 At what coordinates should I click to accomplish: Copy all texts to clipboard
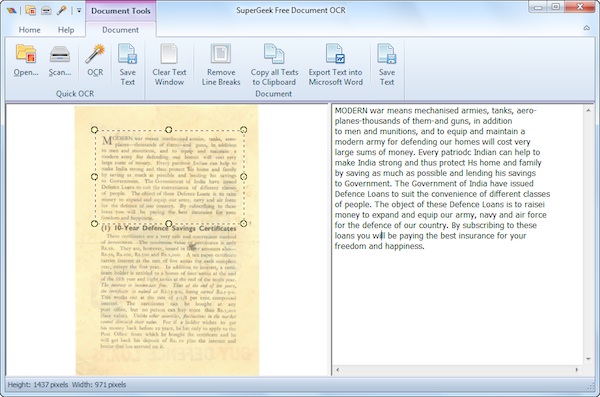(274, 65)
